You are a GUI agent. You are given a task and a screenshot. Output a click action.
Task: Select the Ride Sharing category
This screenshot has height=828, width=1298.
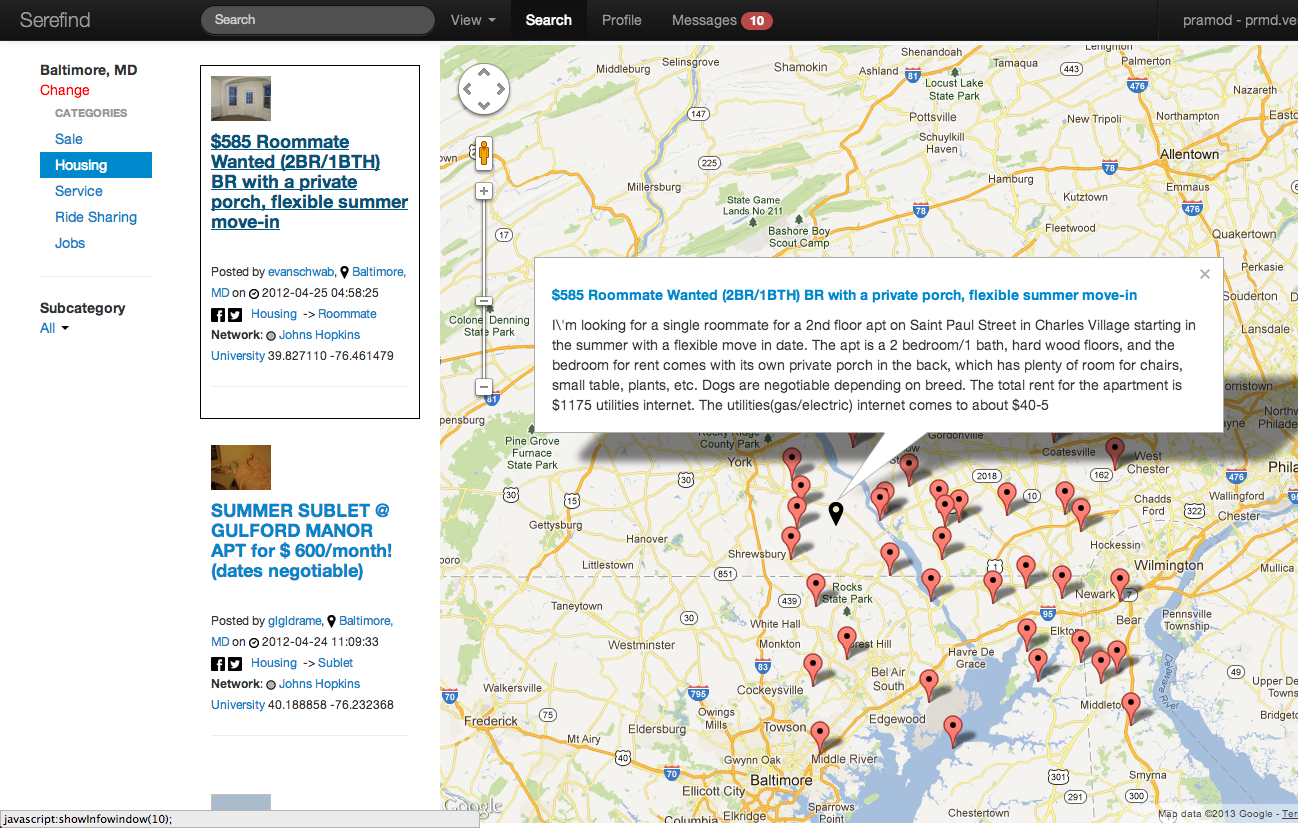pyautogui.click(x=95, y=217)
